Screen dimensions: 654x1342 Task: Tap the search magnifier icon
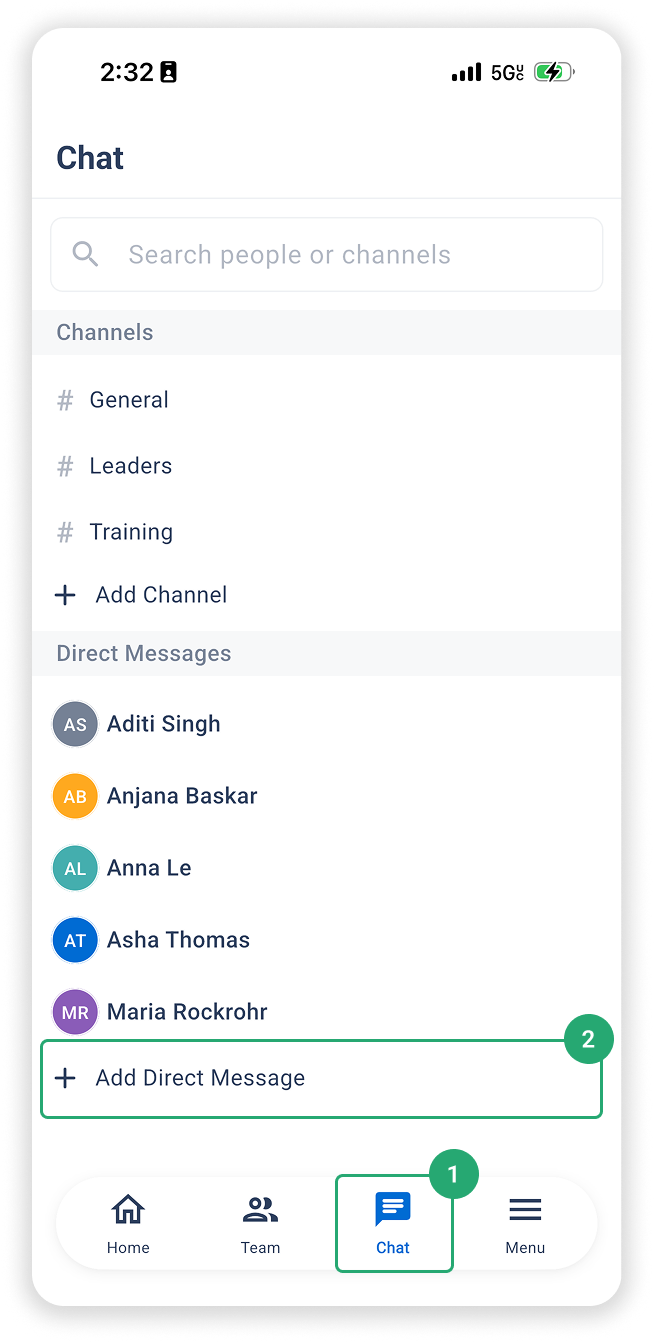[86, 254]
